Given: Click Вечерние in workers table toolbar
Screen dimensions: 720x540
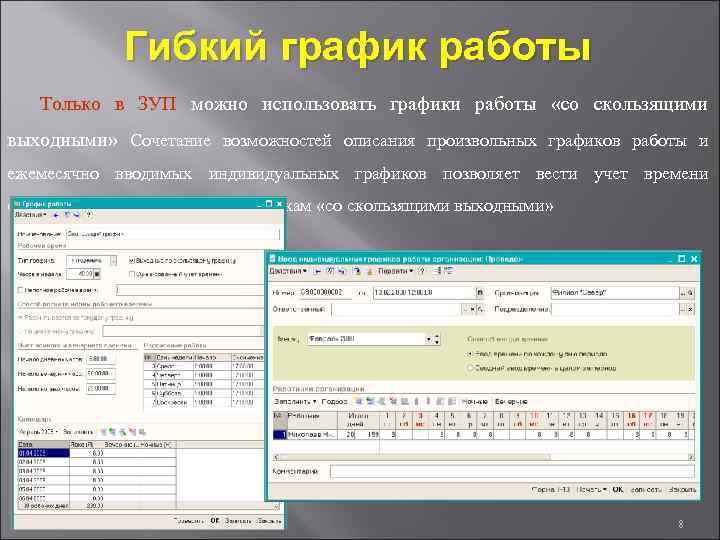Looking at the screenshot, I should 511,401.
